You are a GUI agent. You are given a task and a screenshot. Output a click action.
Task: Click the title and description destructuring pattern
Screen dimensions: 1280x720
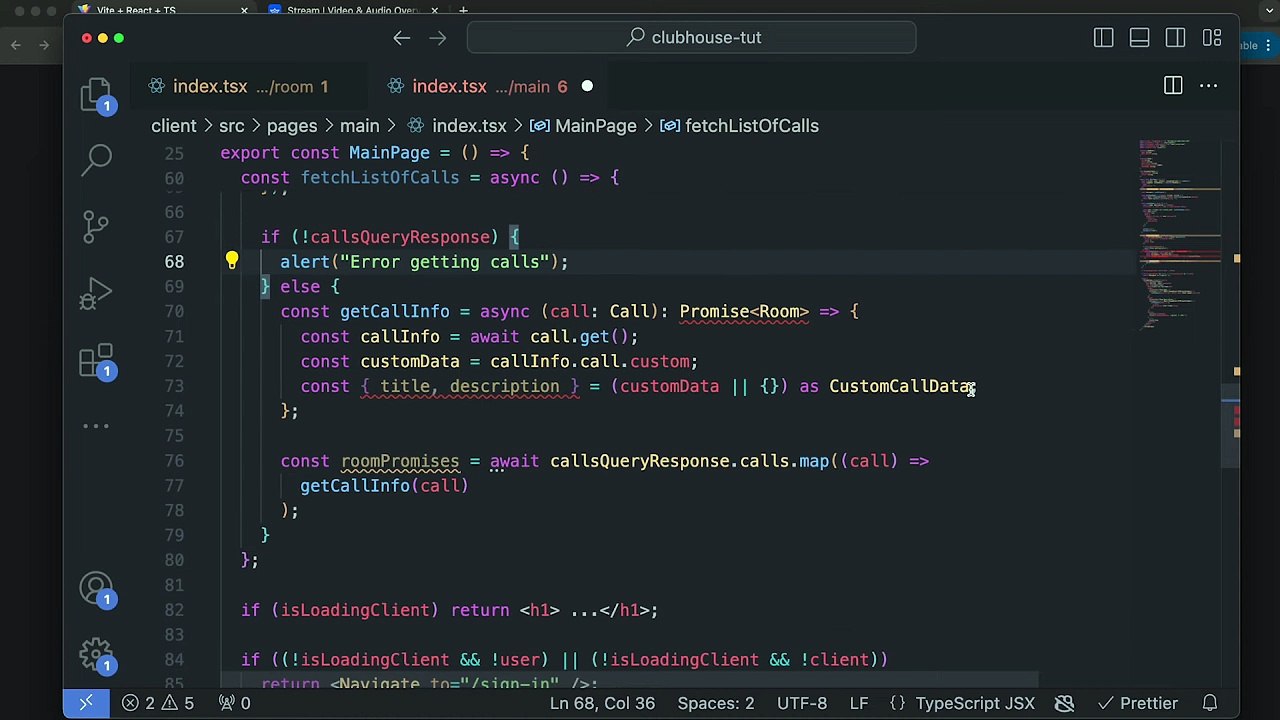[x=470, y=386]
